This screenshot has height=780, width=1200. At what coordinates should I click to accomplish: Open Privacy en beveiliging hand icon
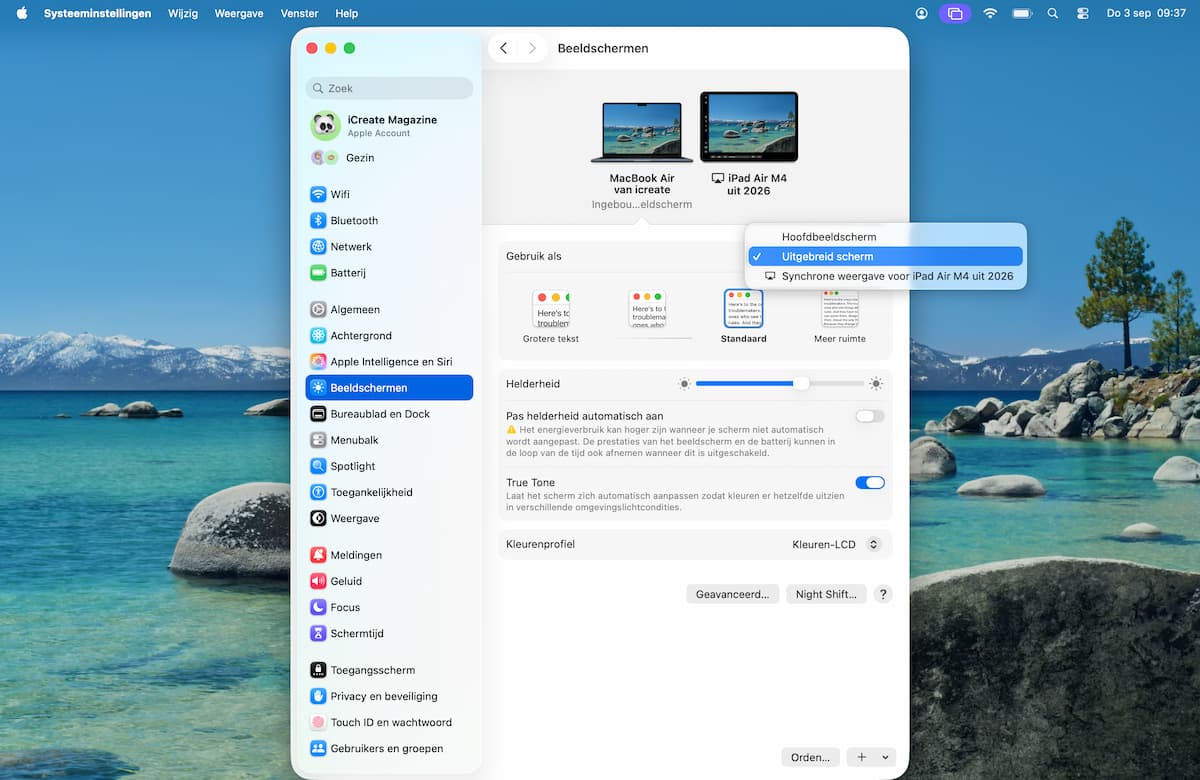318,695
